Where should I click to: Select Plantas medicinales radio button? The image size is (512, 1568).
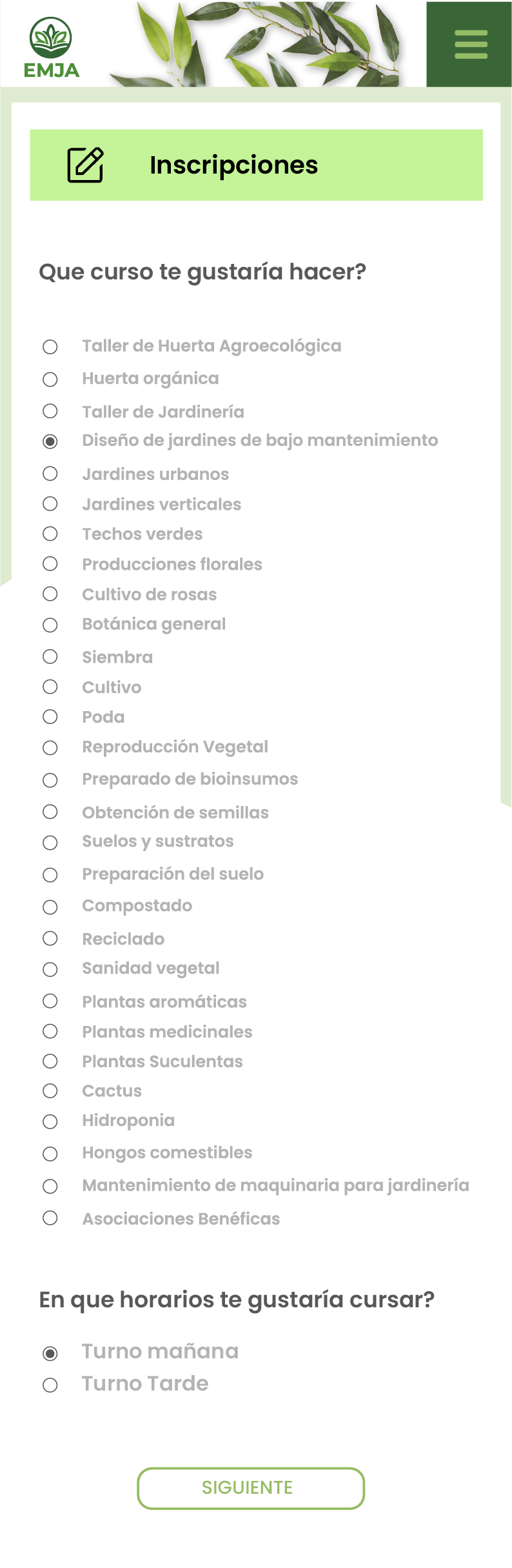pyautogui.click(x=50, y=1031)
